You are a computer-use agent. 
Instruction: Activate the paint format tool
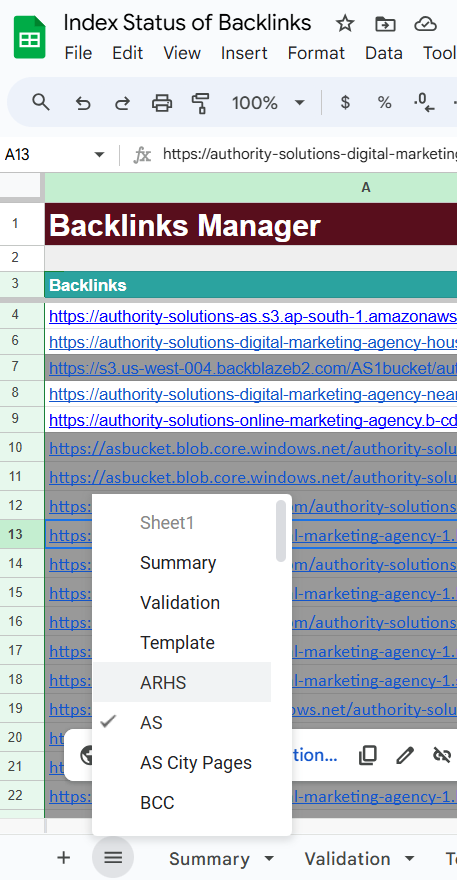click(x=200, y=103)
